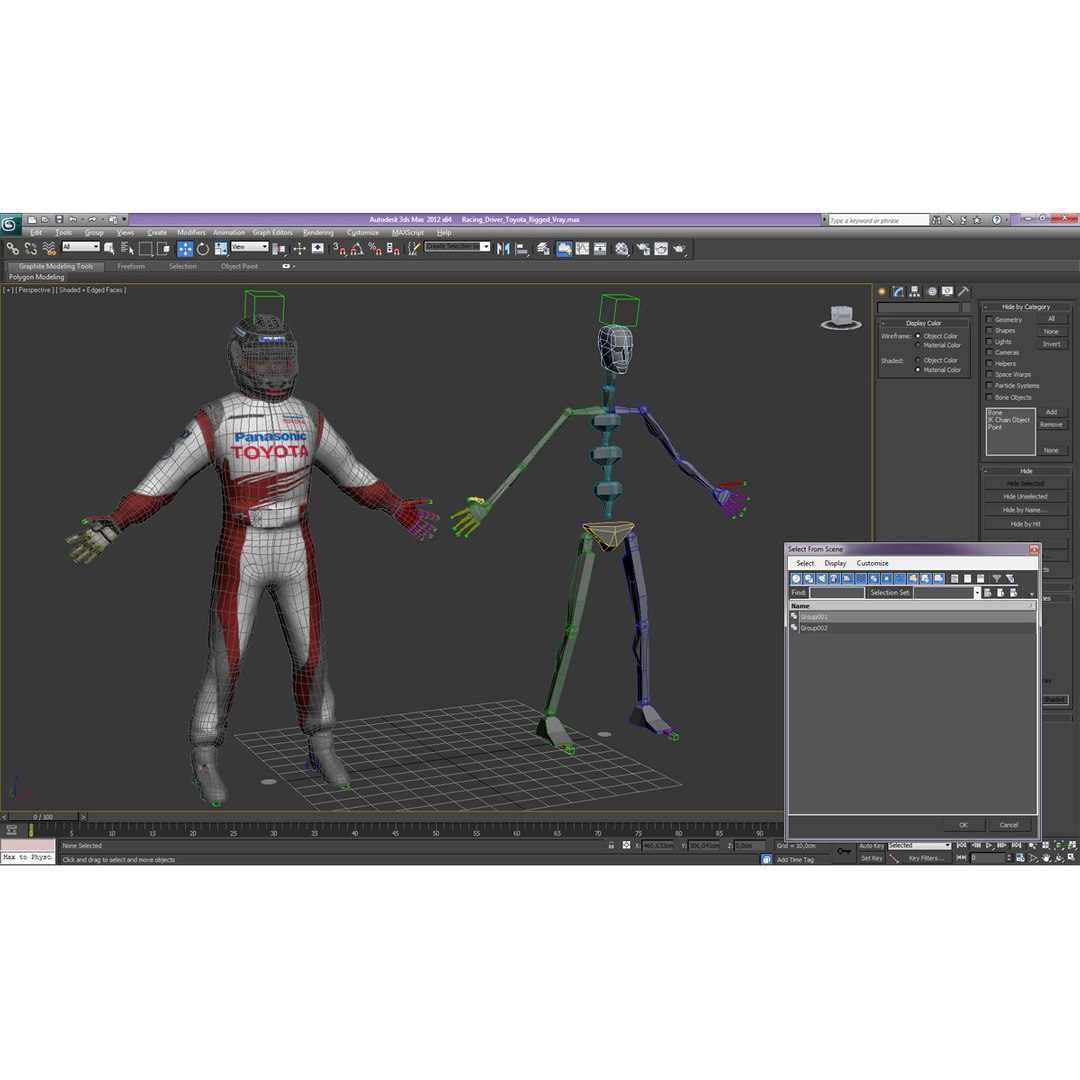
Task: Click the Unlink Selection tool
Action: (30, 249)
